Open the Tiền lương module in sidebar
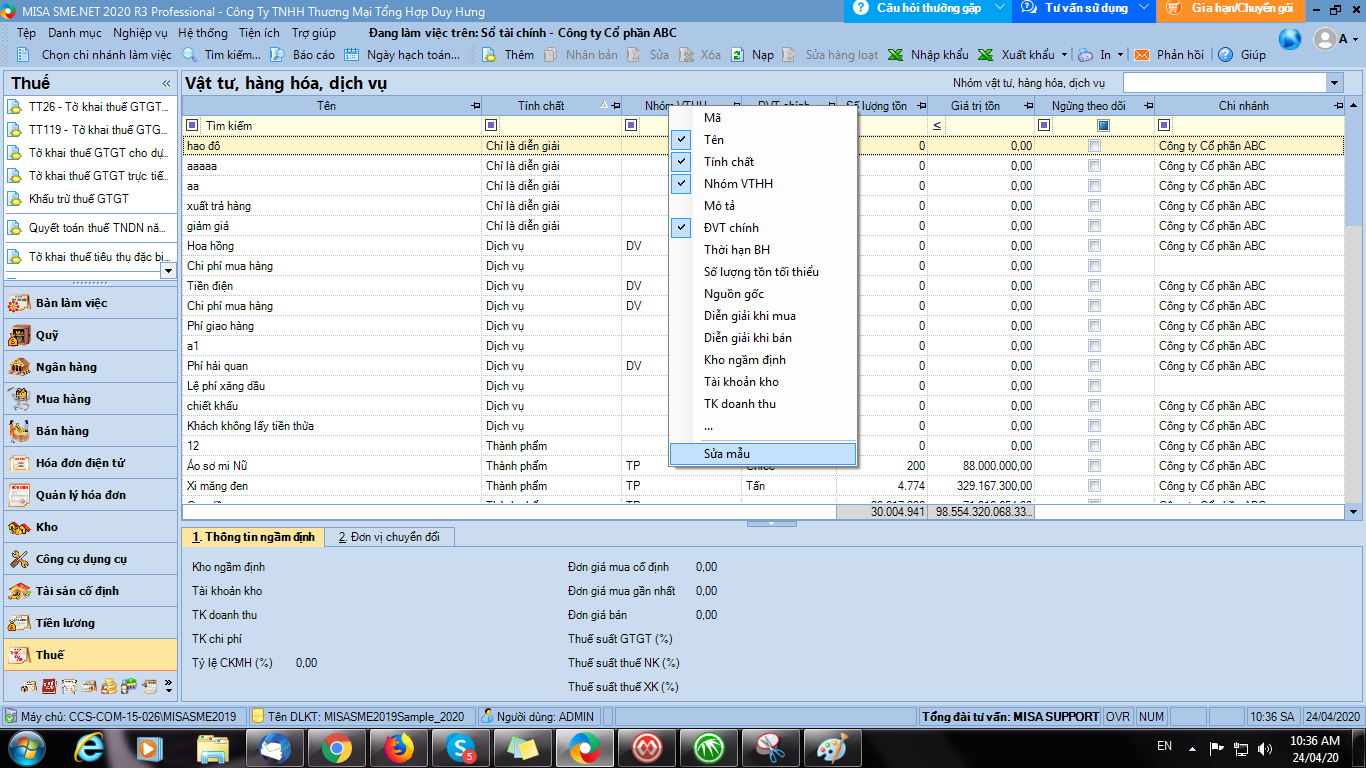The height and width of the screenshot is (768, 1366). click(x=90, y=623)
